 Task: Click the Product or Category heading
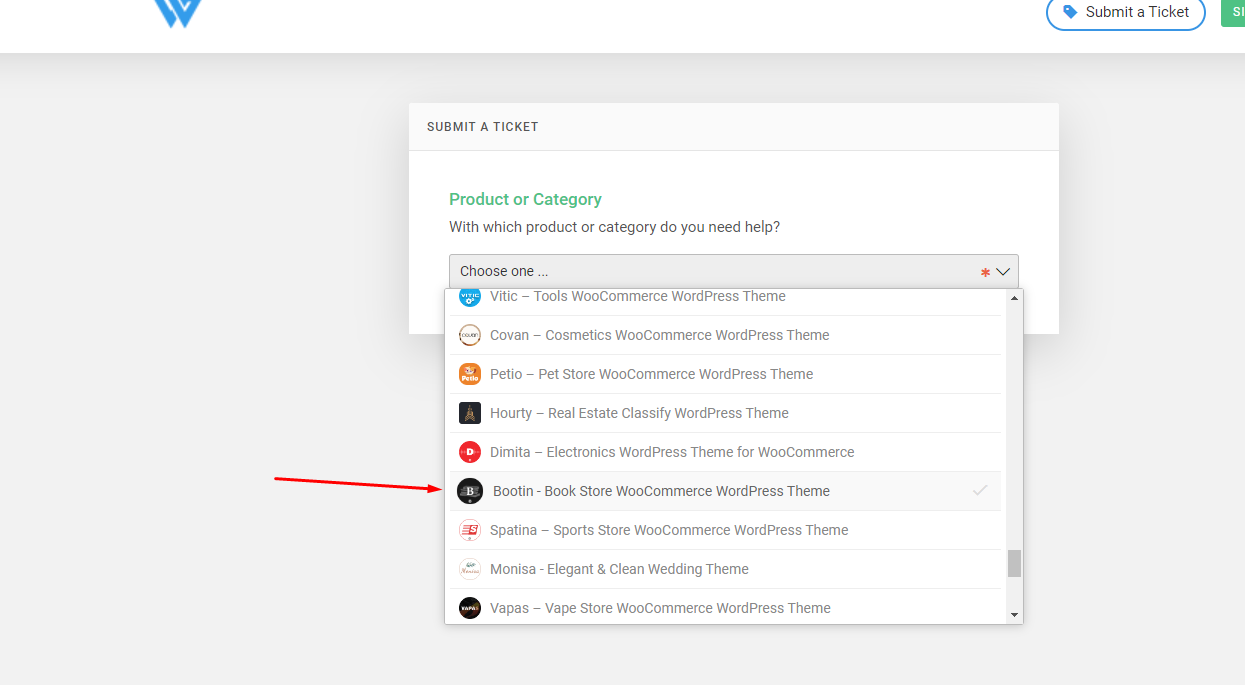coord(525,199)
